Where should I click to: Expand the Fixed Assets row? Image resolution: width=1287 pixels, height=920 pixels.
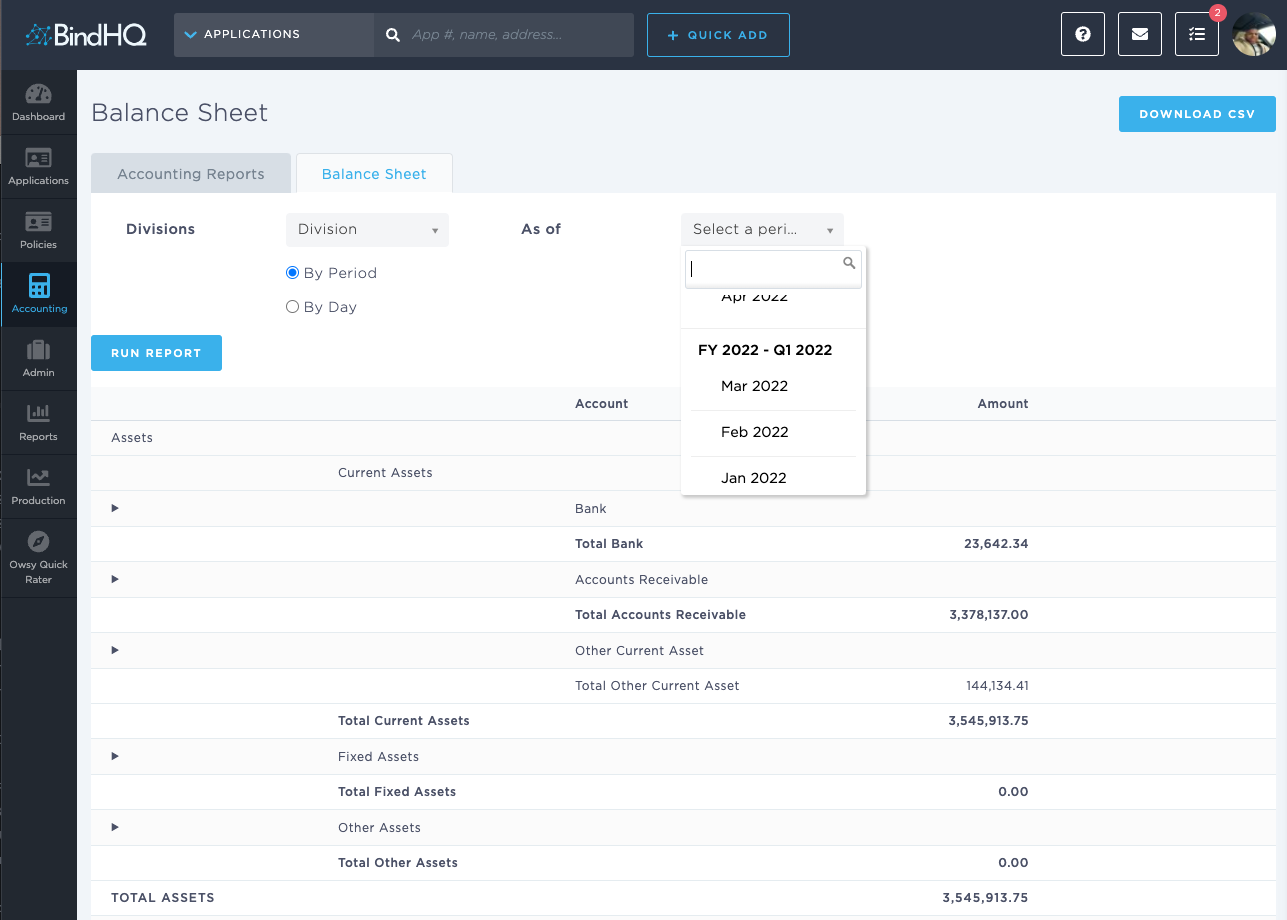point(115,756)
